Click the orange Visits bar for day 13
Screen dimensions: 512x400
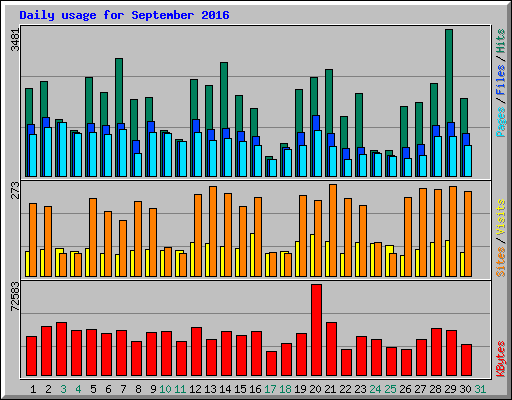[213, 231]
